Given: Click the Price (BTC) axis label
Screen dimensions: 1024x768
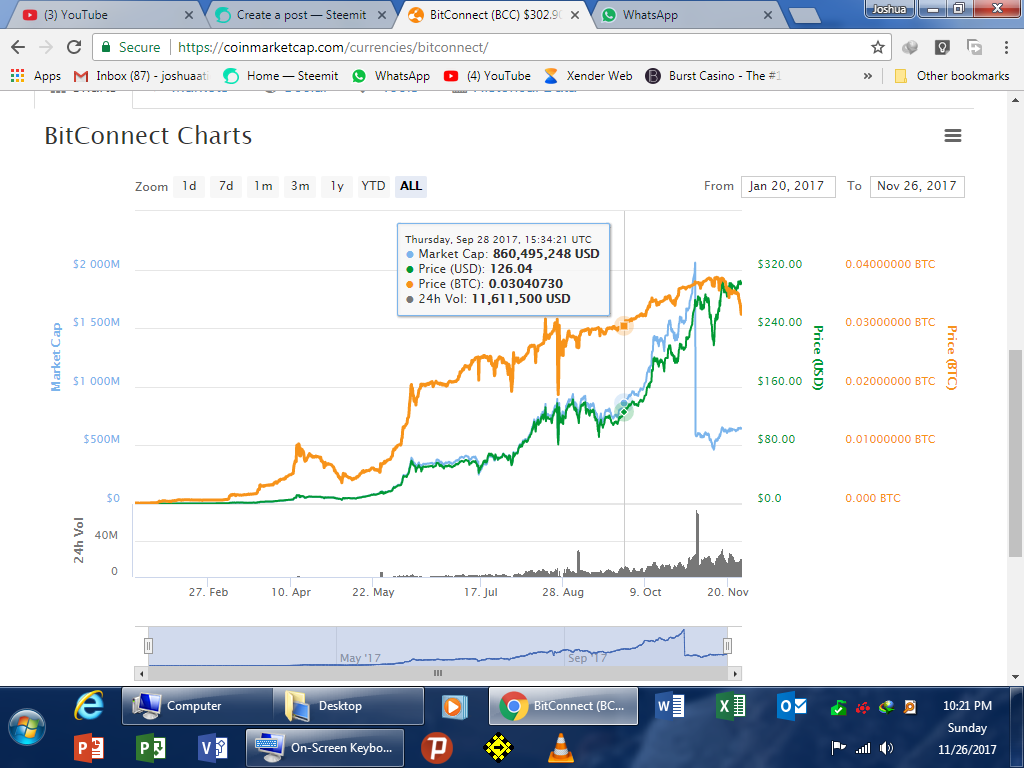Looking at the screenshot, I should 952,357.
